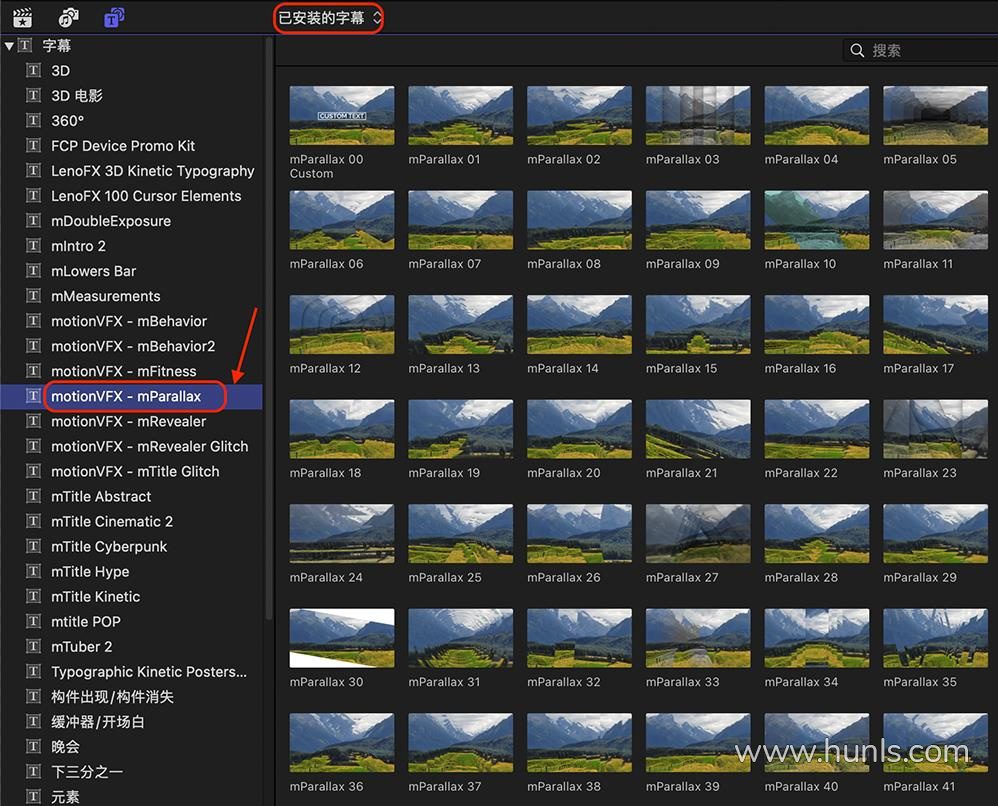Select the mParallax 13 title thumbnail
This screenshot has width=998, height=806.
coord(461,324)
